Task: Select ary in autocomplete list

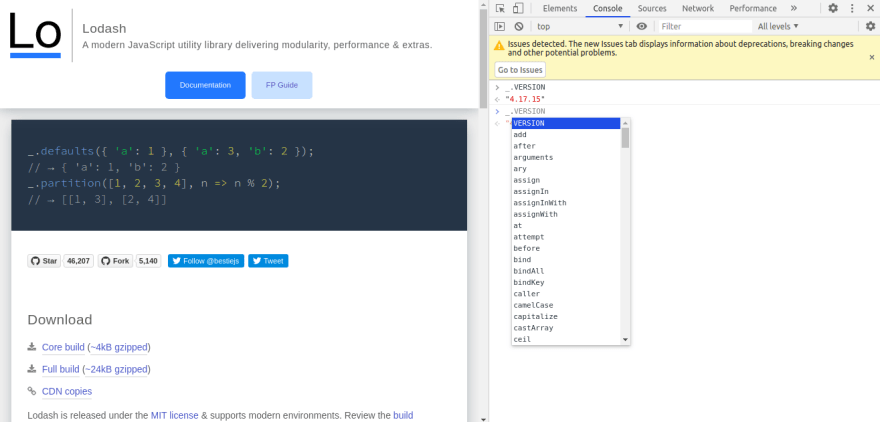Action: [x=566, y=169]
